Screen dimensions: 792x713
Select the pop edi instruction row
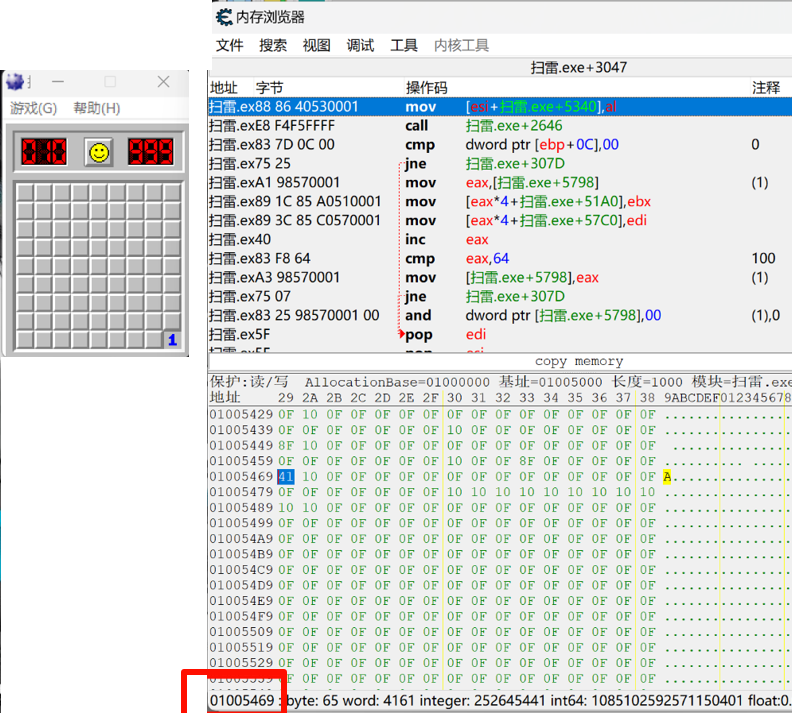pos(500,334)
